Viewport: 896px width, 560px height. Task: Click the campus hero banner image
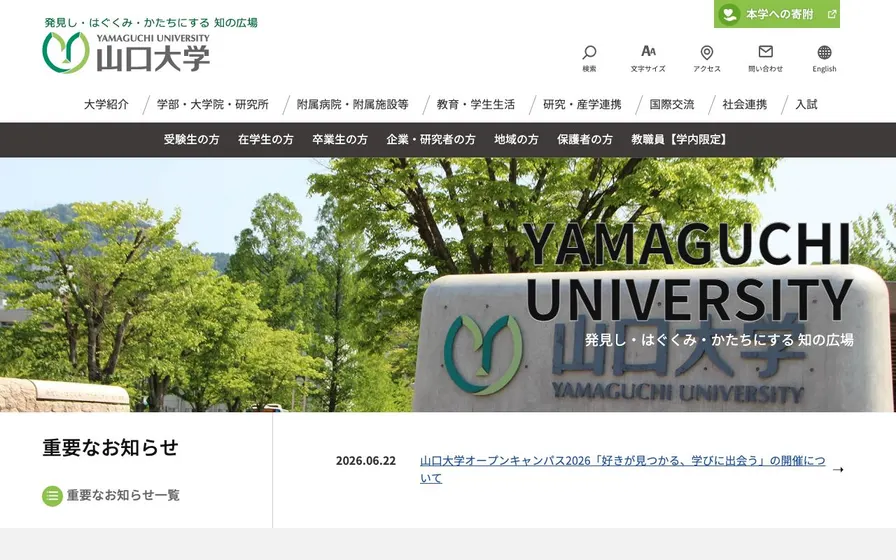448,285
